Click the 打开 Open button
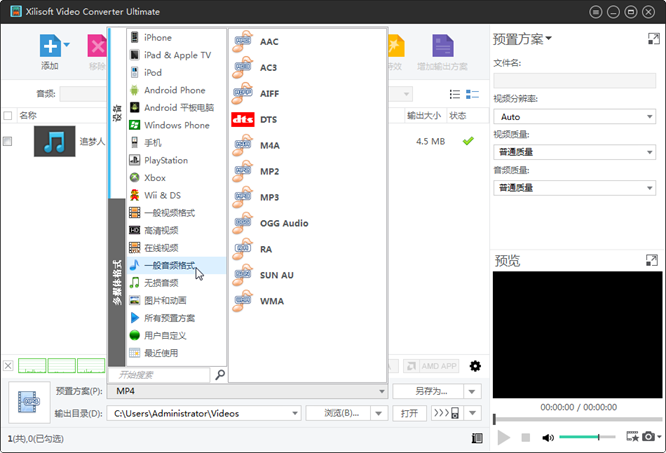This screenshot has width=666, height=453. (409, 413)
